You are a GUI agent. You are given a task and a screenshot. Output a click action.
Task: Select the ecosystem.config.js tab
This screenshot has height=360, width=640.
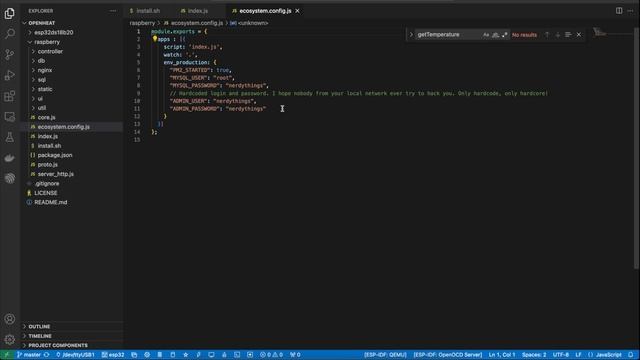tap(265, 11)
